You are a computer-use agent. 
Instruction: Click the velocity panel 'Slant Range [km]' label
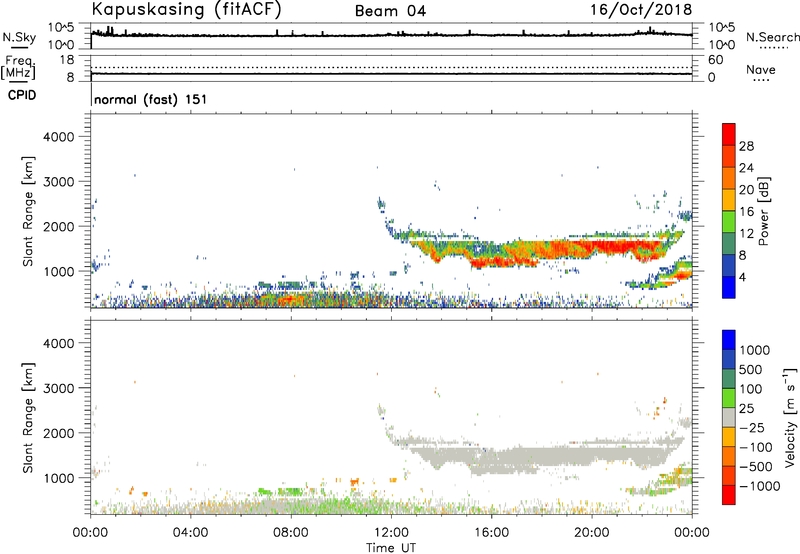28,418
